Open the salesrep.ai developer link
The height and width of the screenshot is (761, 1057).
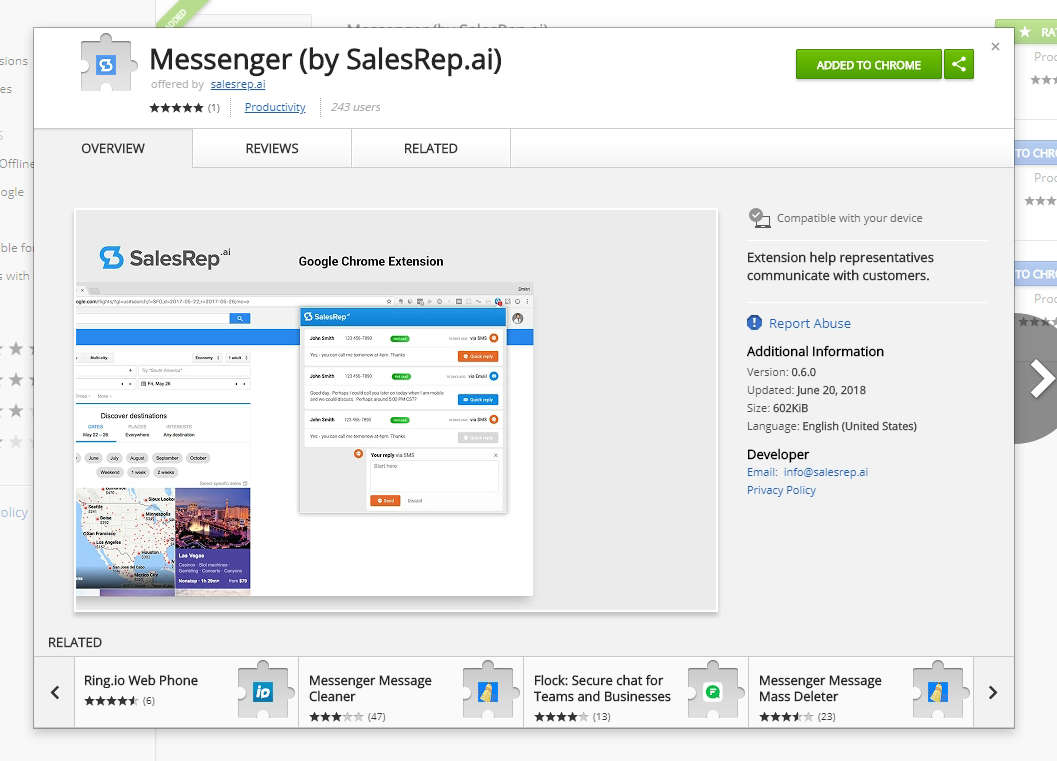tap(238, 84)
